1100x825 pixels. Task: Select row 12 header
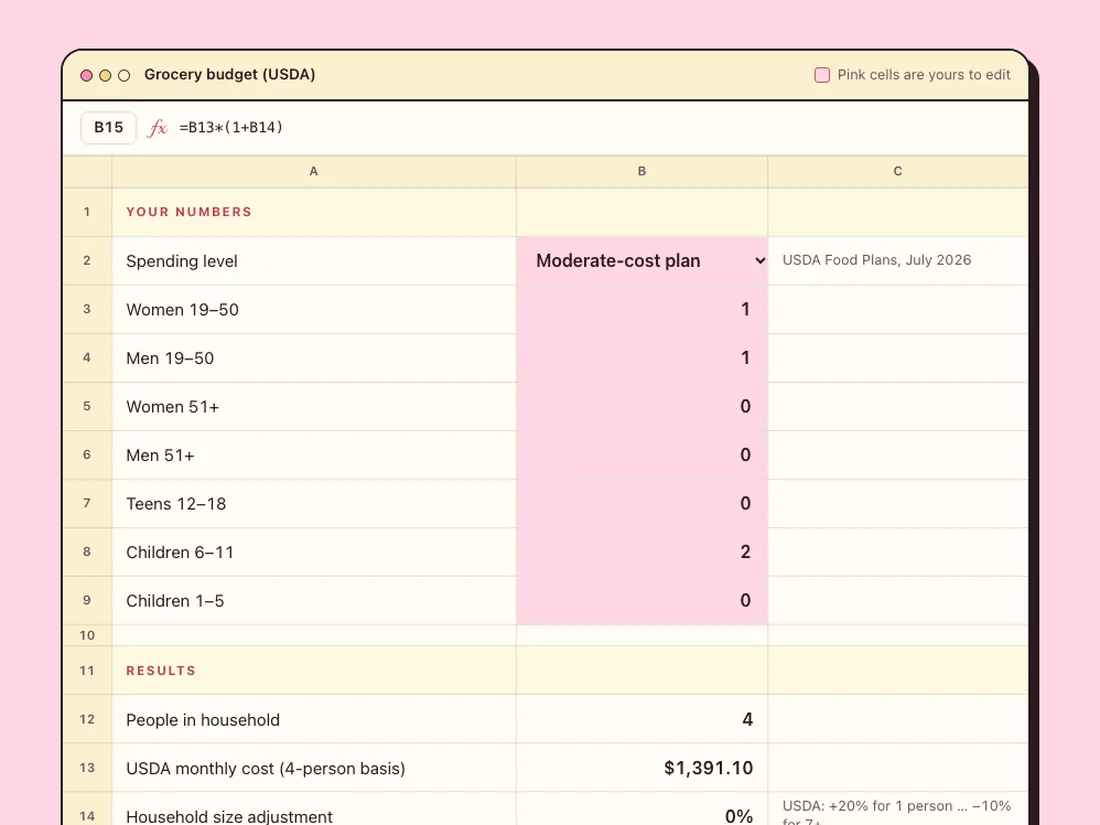click(x=87, y=719)
